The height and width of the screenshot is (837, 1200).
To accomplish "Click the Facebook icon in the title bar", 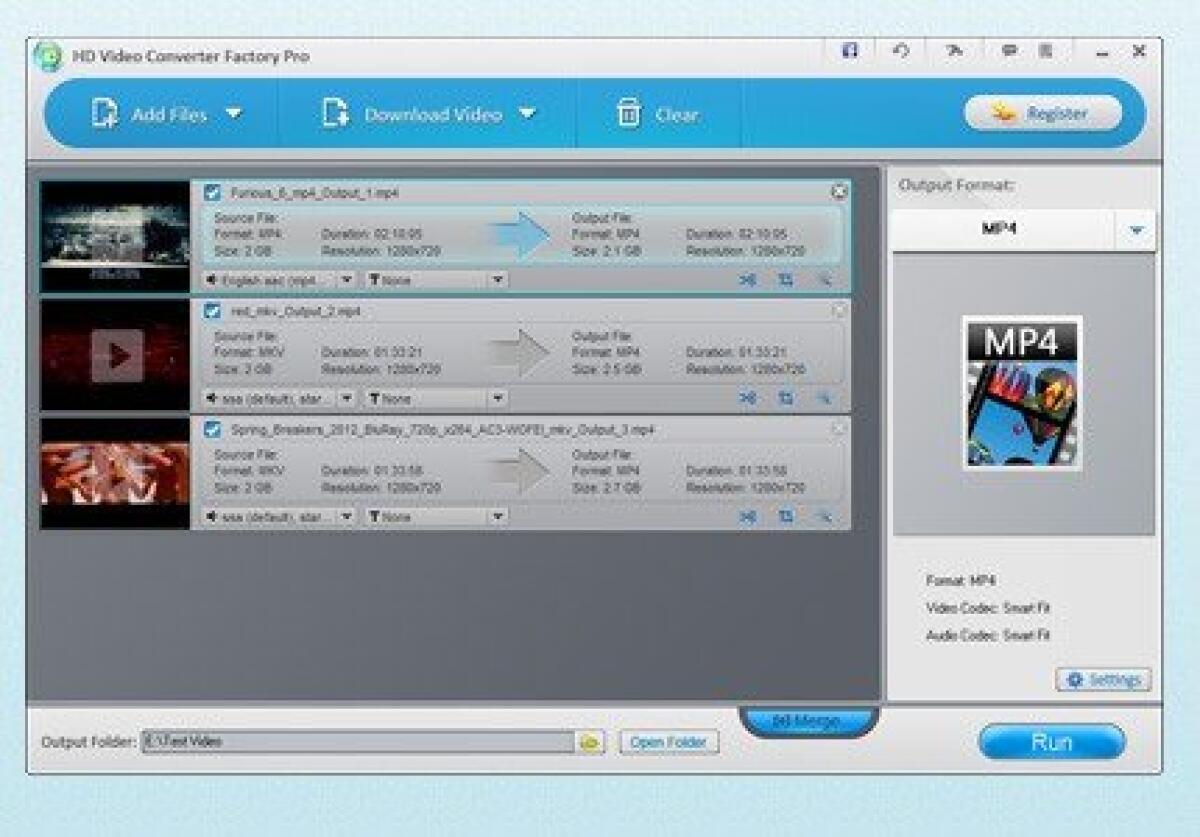I will [x=850, y=49].
